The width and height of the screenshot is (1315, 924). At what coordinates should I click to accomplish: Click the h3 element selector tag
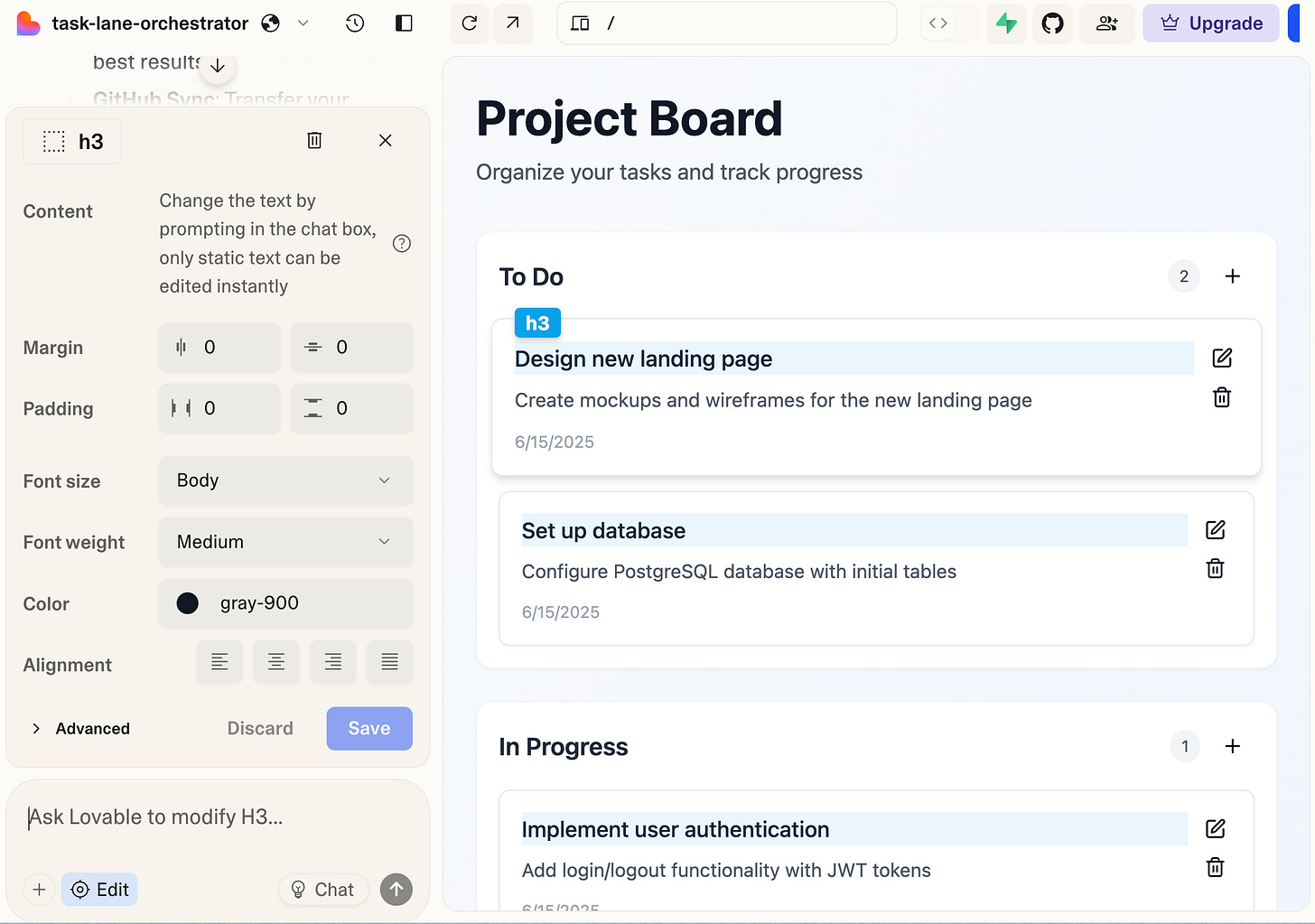pyautogui.click(x=72, y=142)
